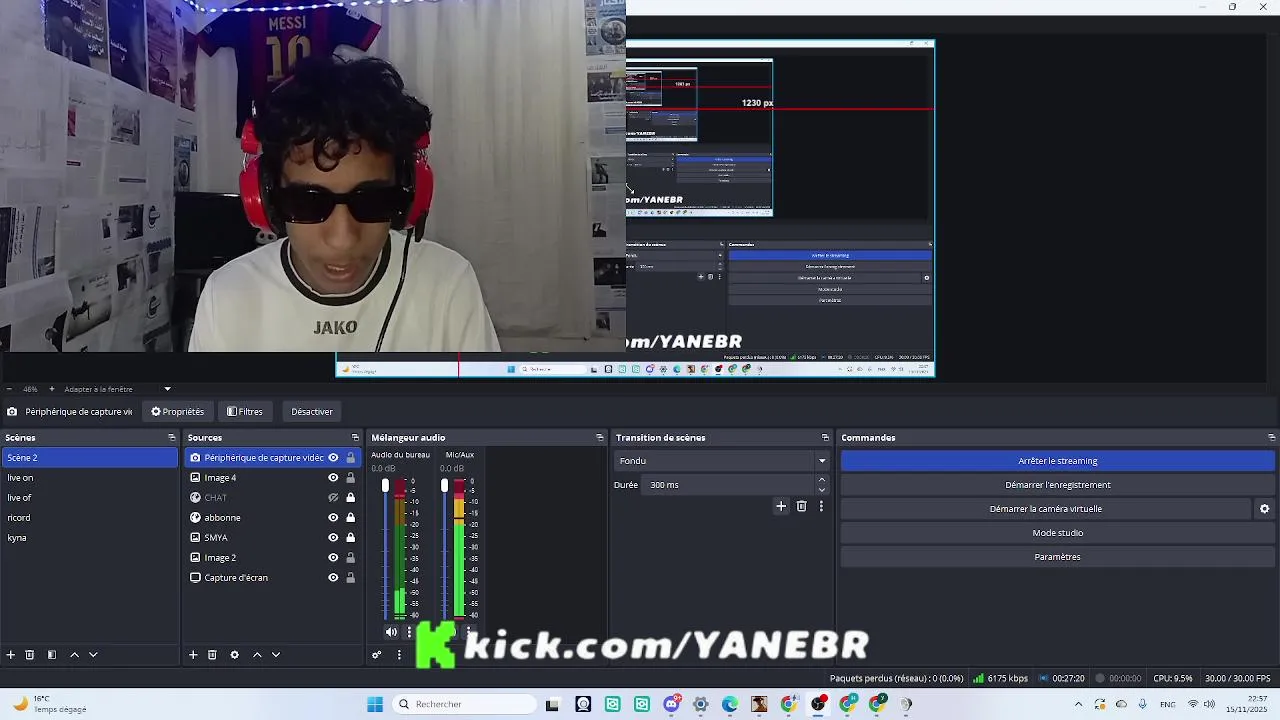1280x720 pixels.
Task: Open advanced audio properties gears icon
Action: [x=377, y=655]
